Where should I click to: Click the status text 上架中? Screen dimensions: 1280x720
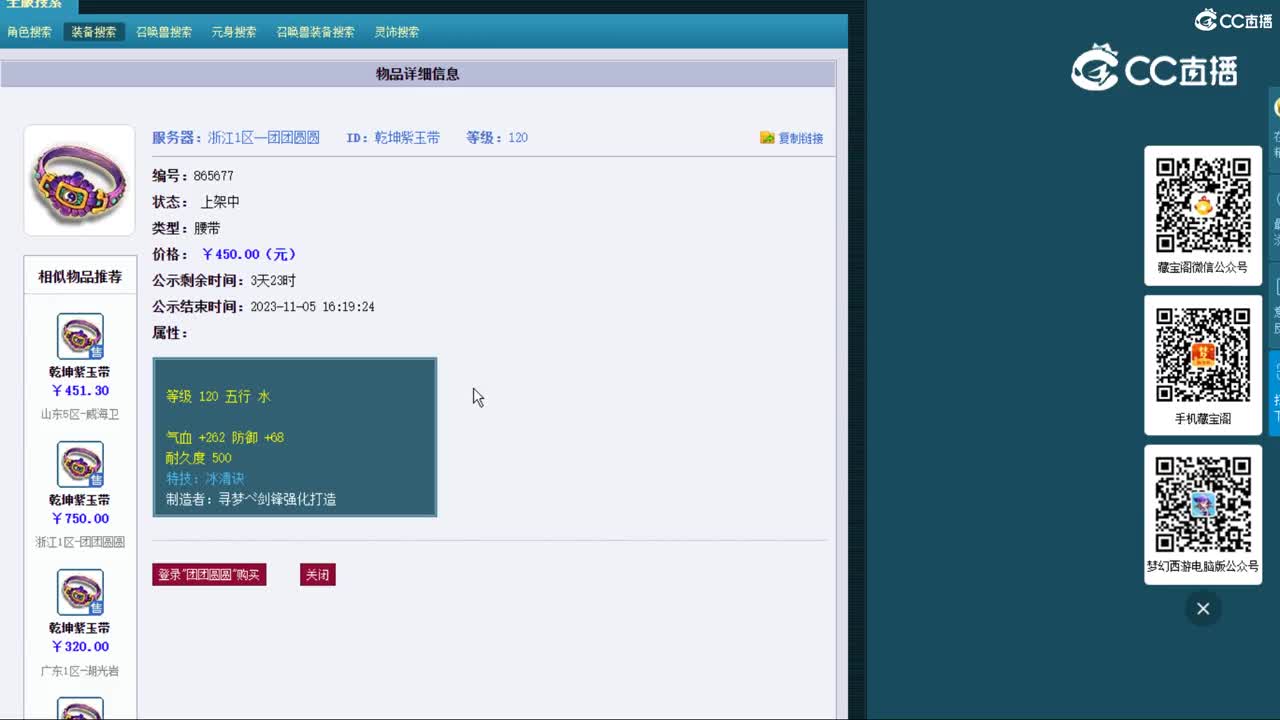pos(220,202)
